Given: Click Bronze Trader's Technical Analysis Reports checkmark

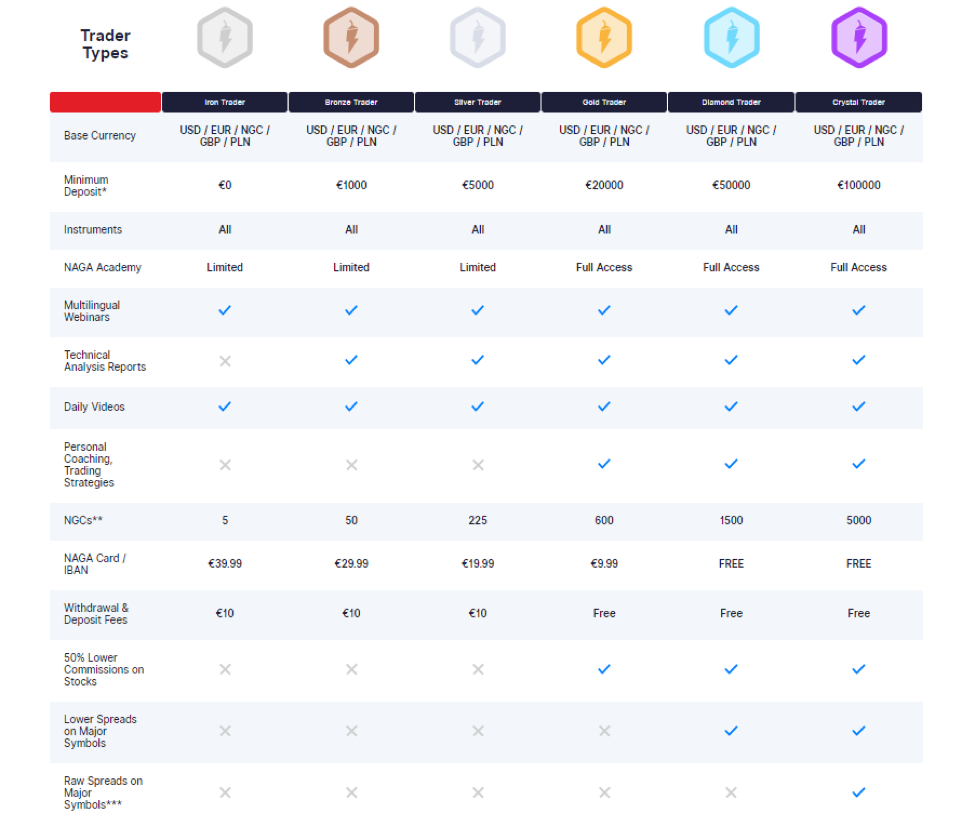Looking at the screenshot, I should (351, 360).
